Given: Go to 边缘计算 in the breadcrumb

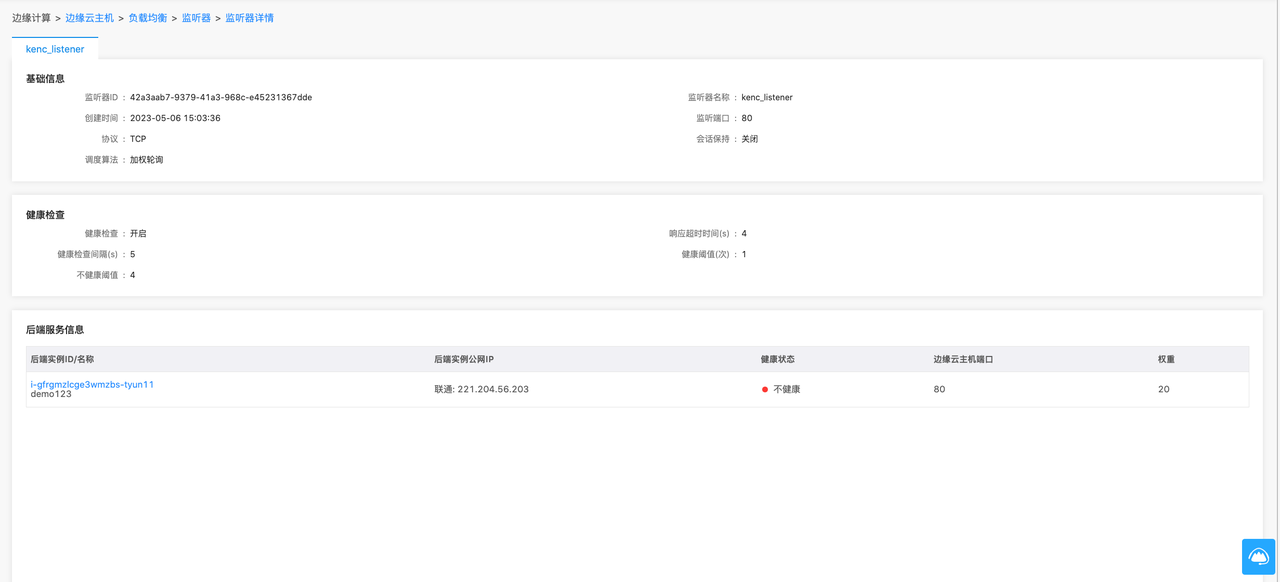Looking at the screenshot, I should coord(31,18).
